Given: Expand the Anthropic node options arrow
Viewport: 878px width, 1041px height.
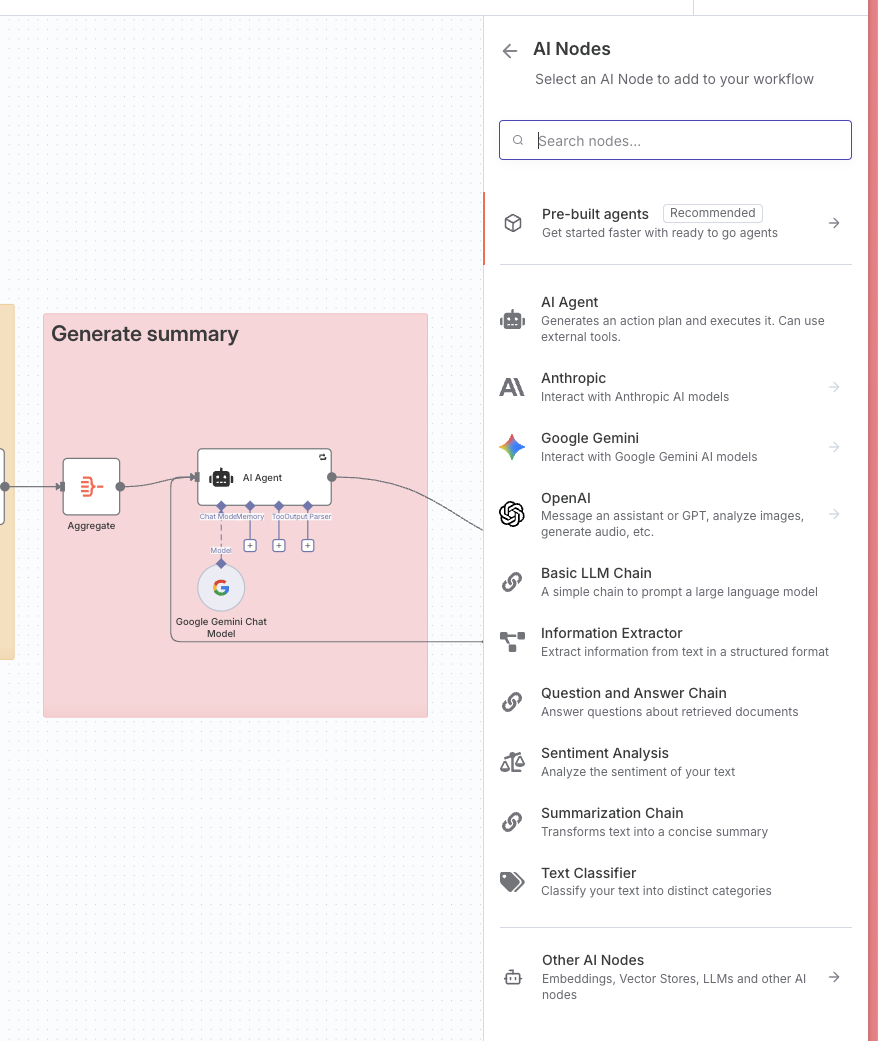Looking at the screenshot, I should 834,387.
